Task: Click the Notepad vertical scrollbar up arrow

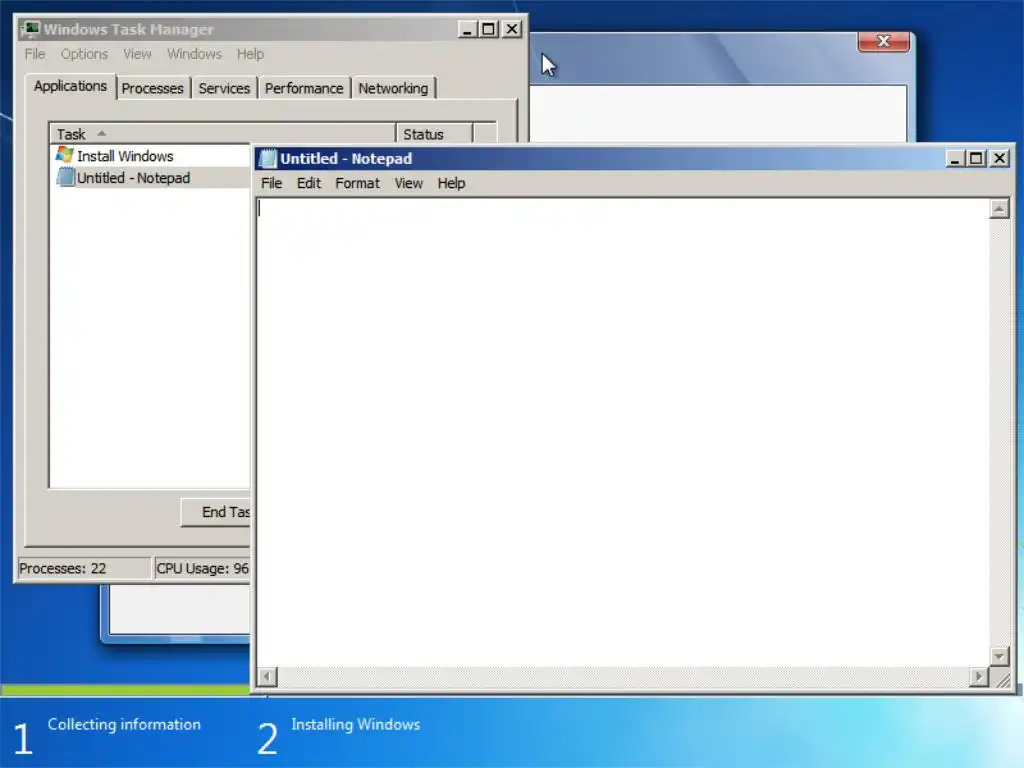Action: [x=999, y=209]
